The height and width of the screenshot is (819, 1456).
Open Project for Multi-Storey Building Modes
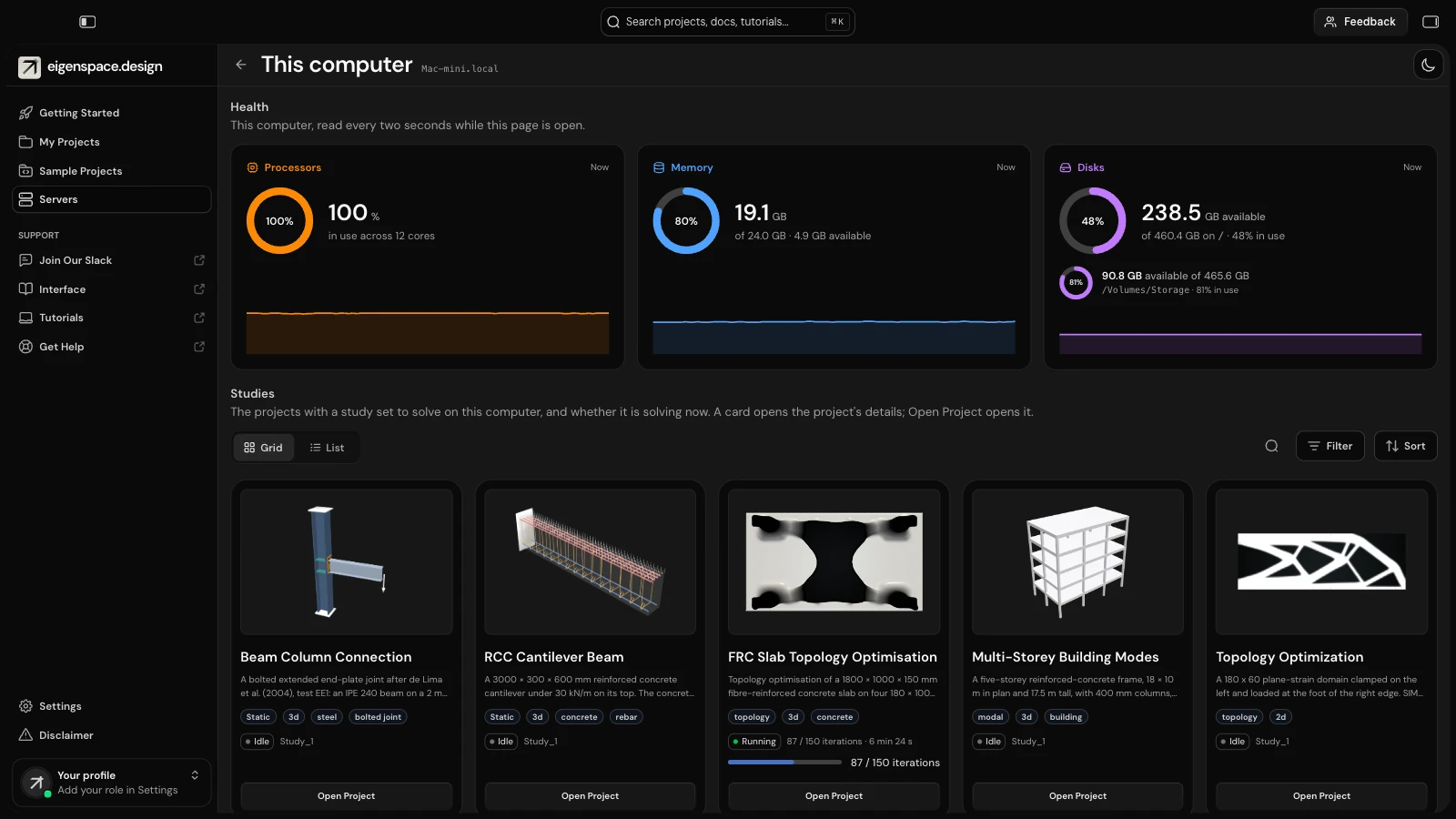[1077, 796]
